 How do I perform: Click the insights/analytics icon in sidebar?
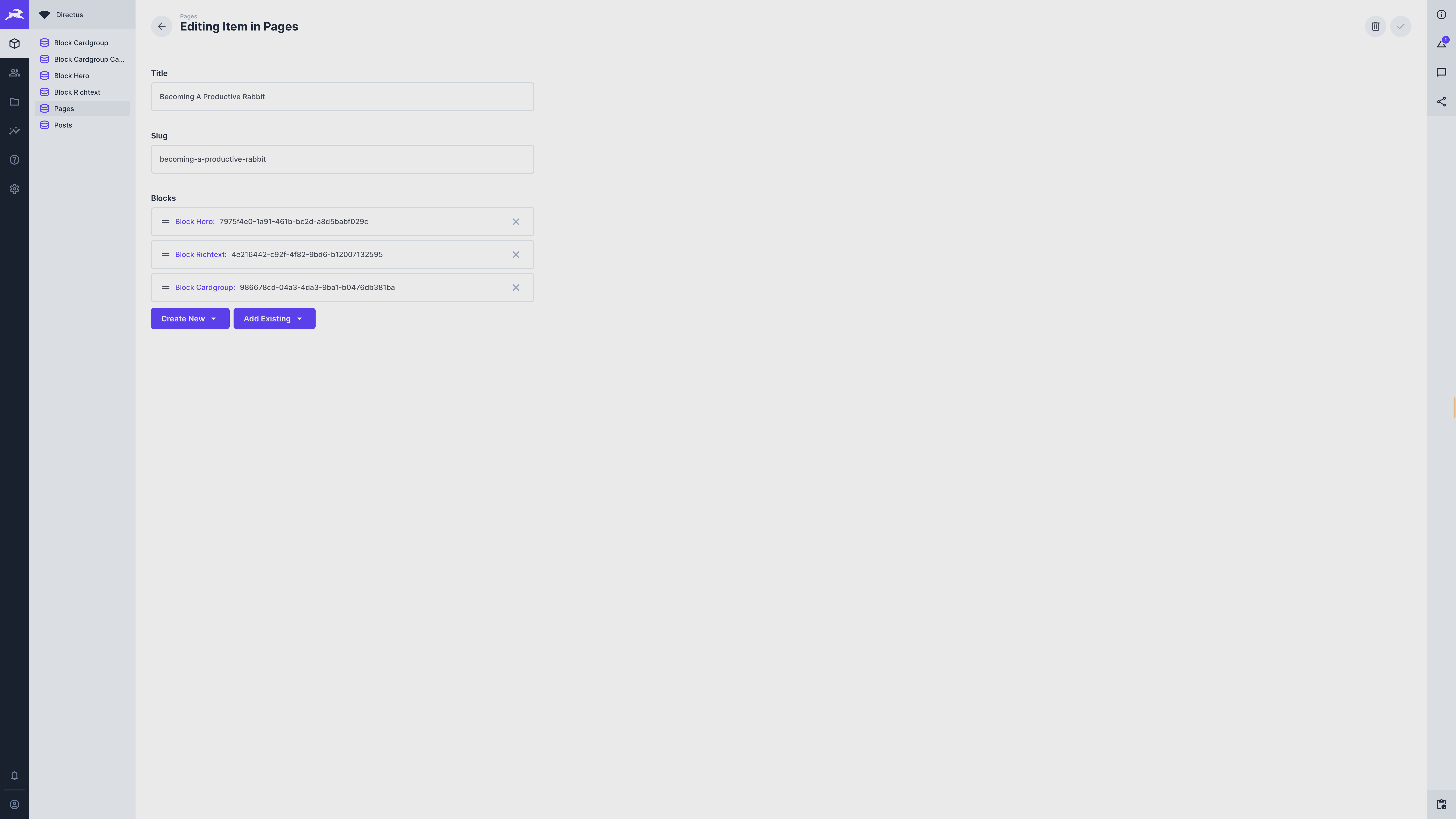pyautogui.click(x=14, y=130)
